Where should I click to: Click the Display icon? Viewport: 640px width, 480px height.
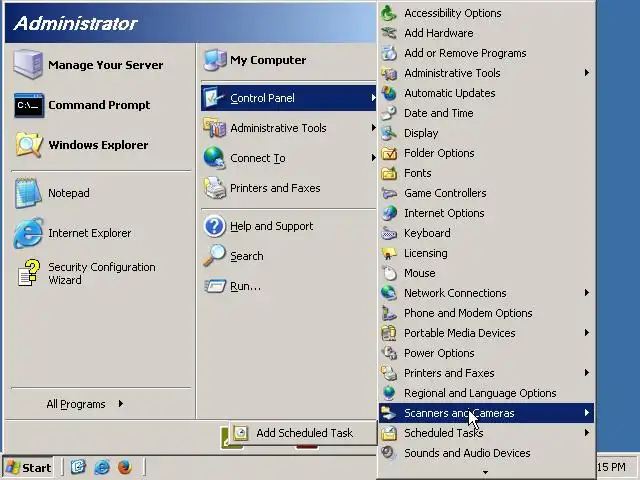389,133
